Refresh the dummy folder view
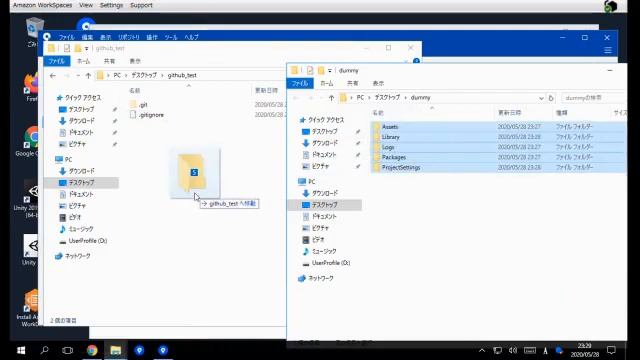Image resolution: width=640 pixels, height=360 pixels. (x=551, y=98)
